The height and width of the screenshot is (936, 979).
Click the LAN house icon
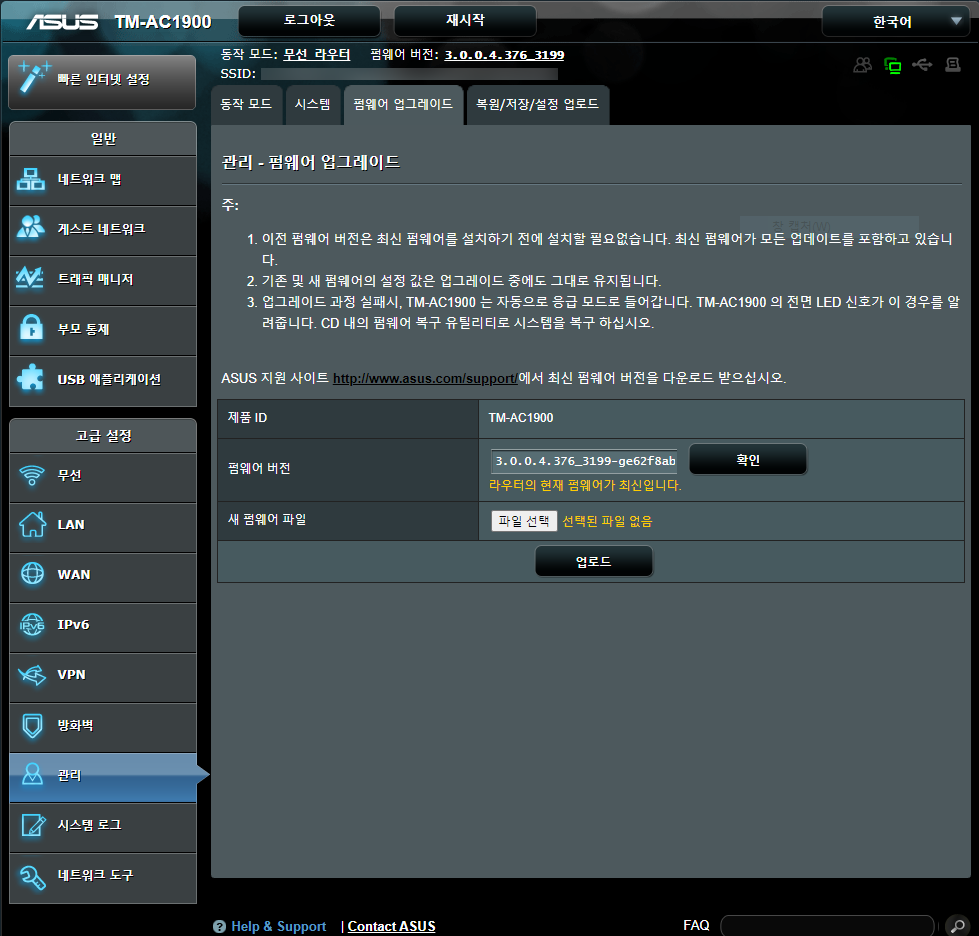[32, 524]
